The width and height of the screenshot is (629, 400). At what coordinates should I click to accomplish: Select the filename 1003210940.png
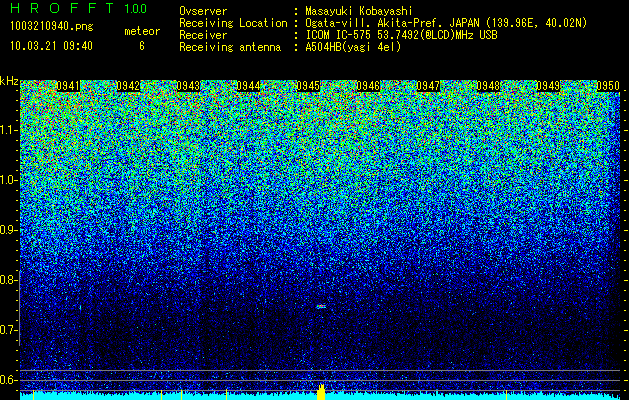(x=52, y=27)
